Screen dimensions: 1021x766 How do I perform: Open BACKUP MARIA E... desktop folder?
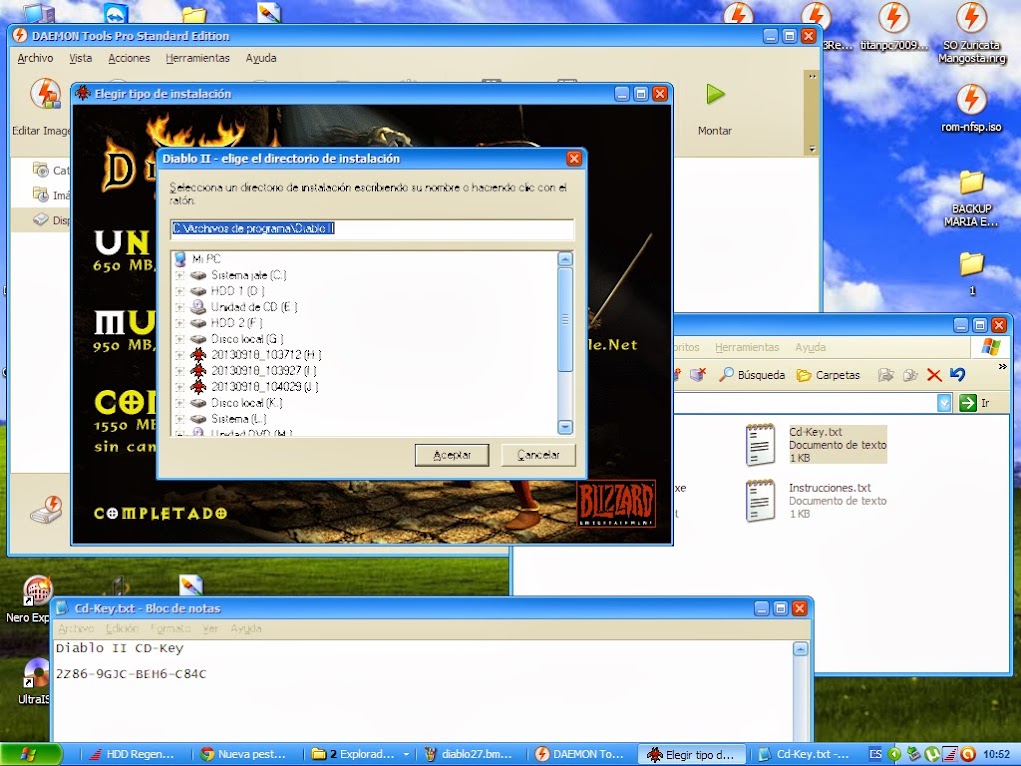point(971,199)
